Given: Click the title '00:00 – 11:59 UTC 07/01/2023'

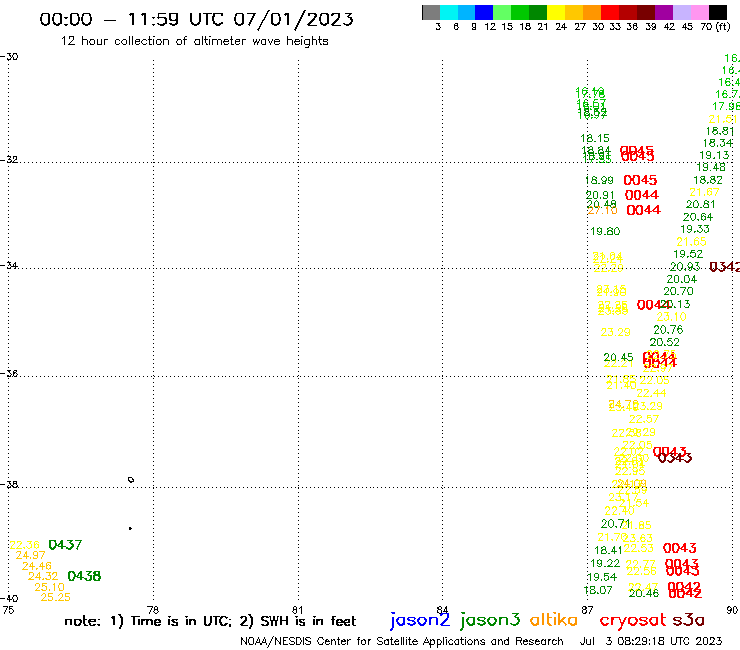Looking at the screenshot, I should (x=196, y=19).
